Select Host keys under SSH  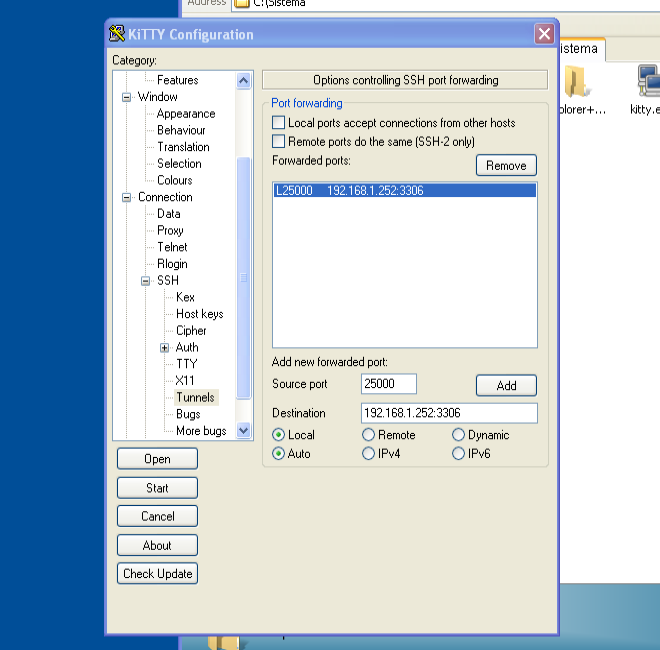pos(200,314)
